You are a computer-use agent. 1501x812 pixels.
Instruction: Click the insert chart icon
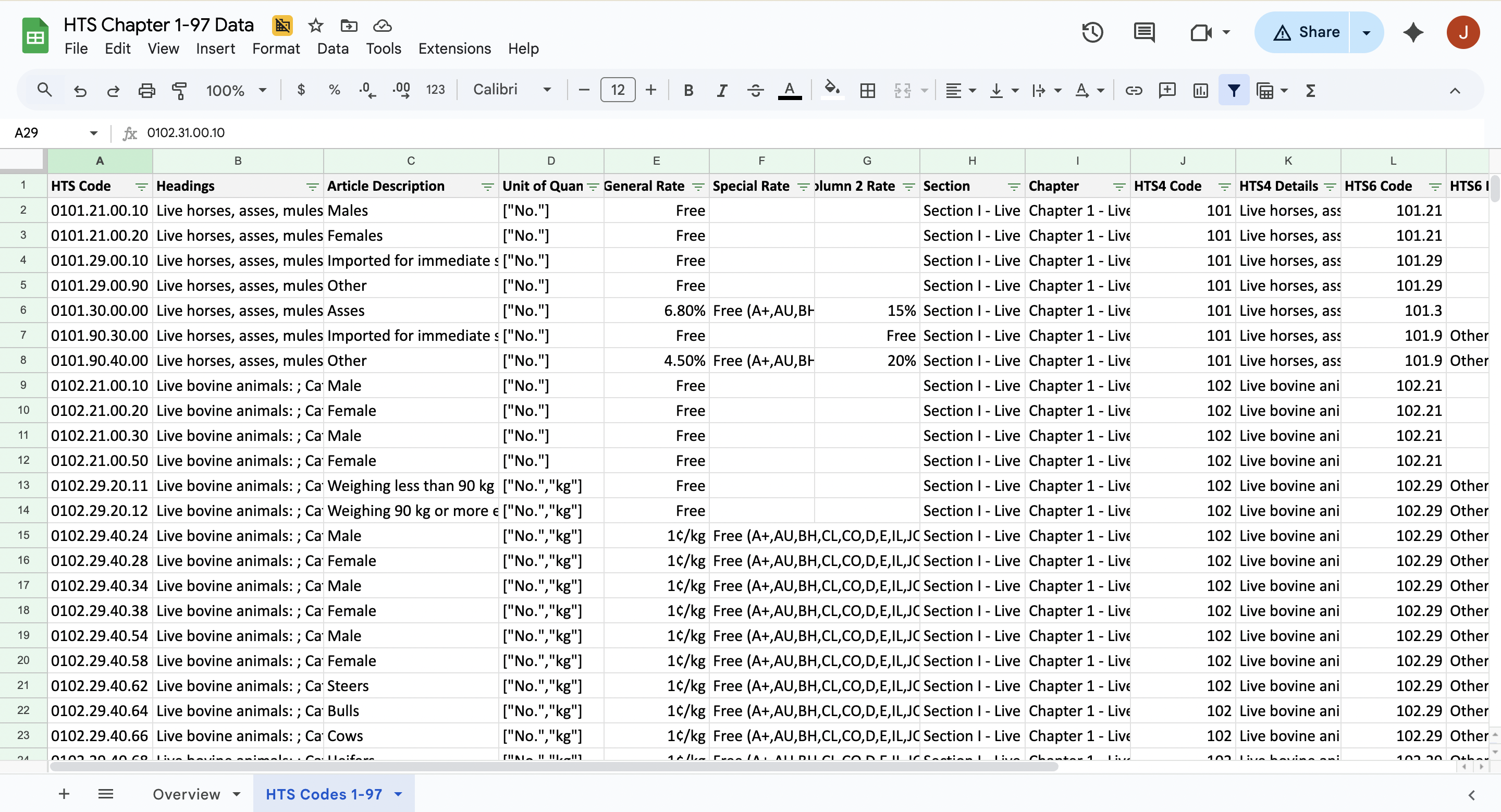coord(1200,90)
